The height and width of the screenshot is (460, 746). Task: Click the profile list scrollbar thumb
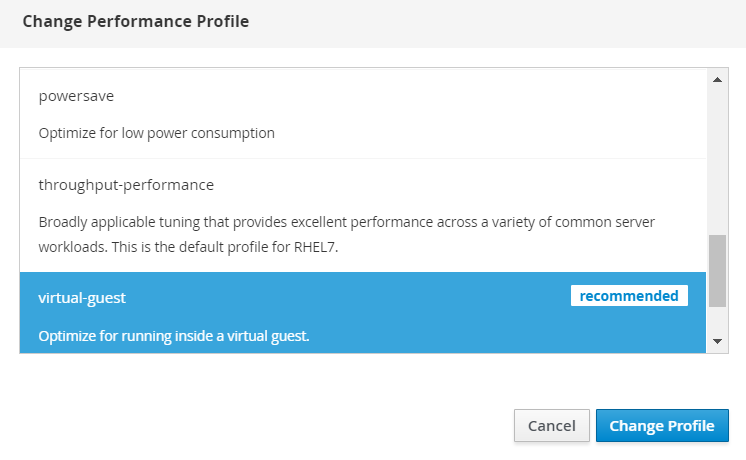(717, 270)
